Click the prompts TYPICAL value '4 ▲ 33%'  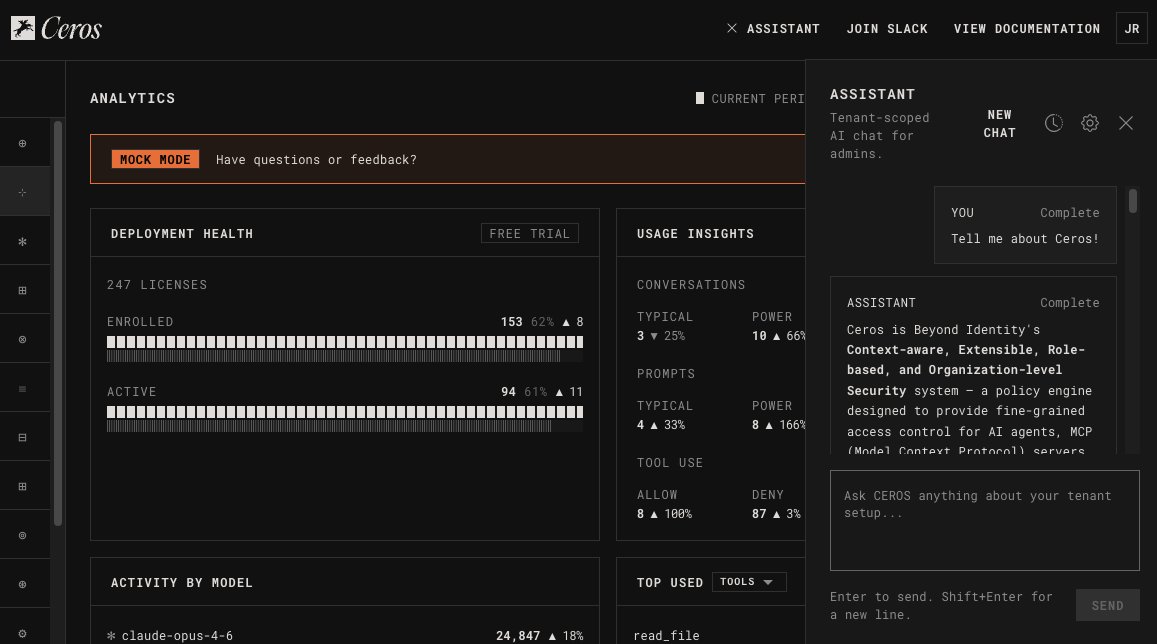pyautogui.click(x=661, y=425)
